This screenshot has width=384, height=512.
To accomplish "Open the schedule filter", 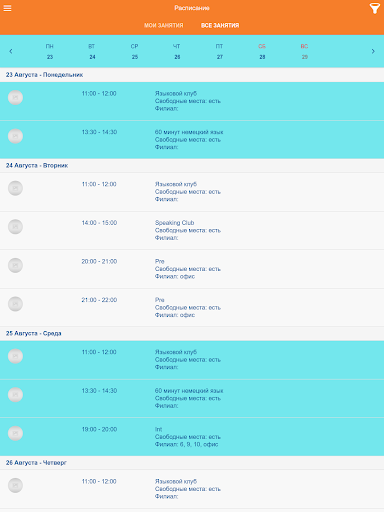I will (375, 8).
